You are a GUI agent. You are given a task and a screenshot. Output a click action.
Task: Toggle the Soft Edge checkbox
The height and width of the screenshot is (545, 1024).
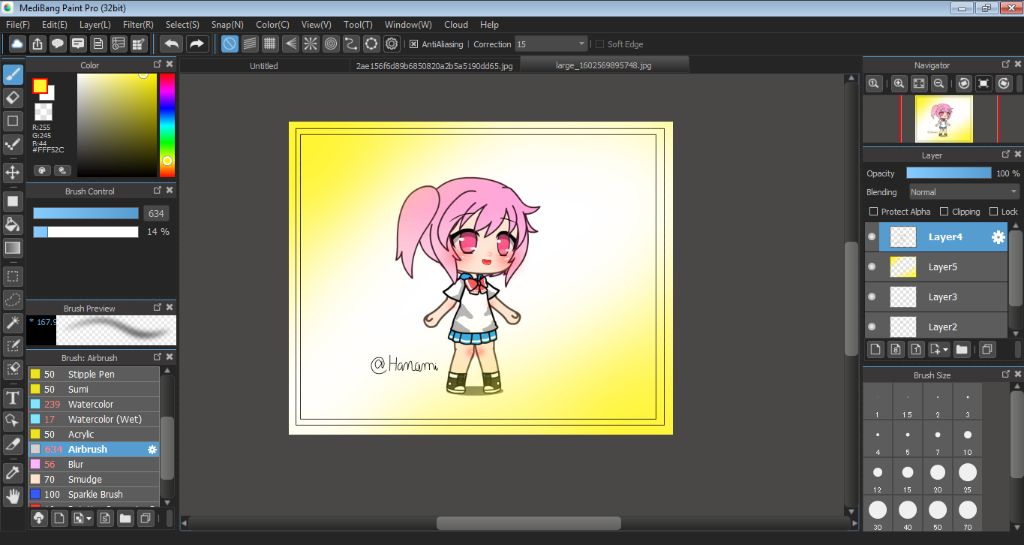(600, 44)
